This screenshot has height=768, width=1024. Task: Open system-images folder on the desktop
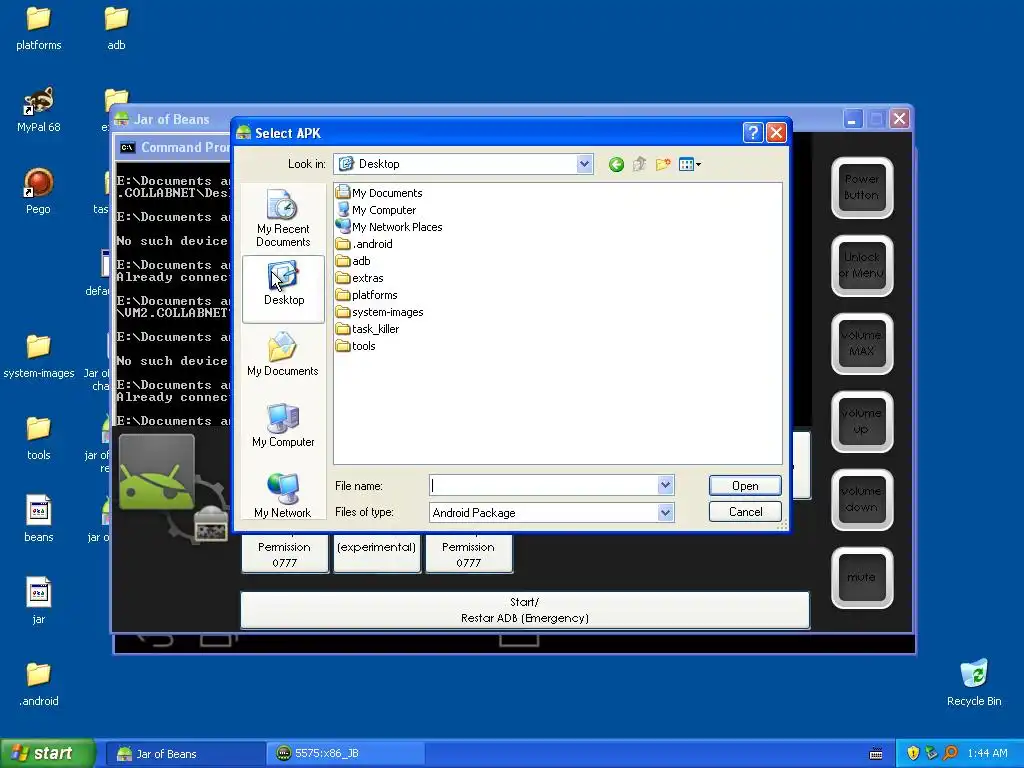pos(39,356)
